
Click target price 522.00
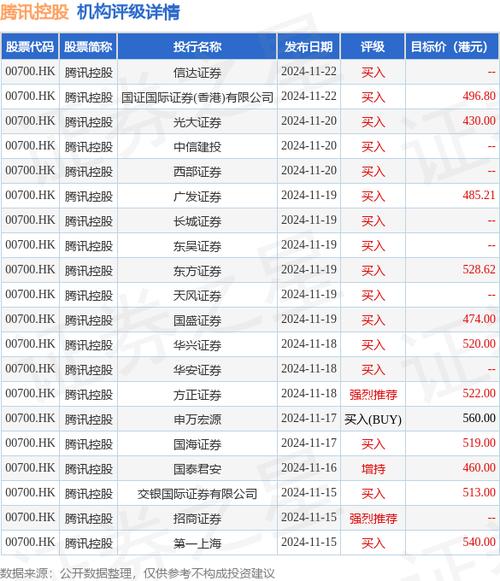[479, 393]
